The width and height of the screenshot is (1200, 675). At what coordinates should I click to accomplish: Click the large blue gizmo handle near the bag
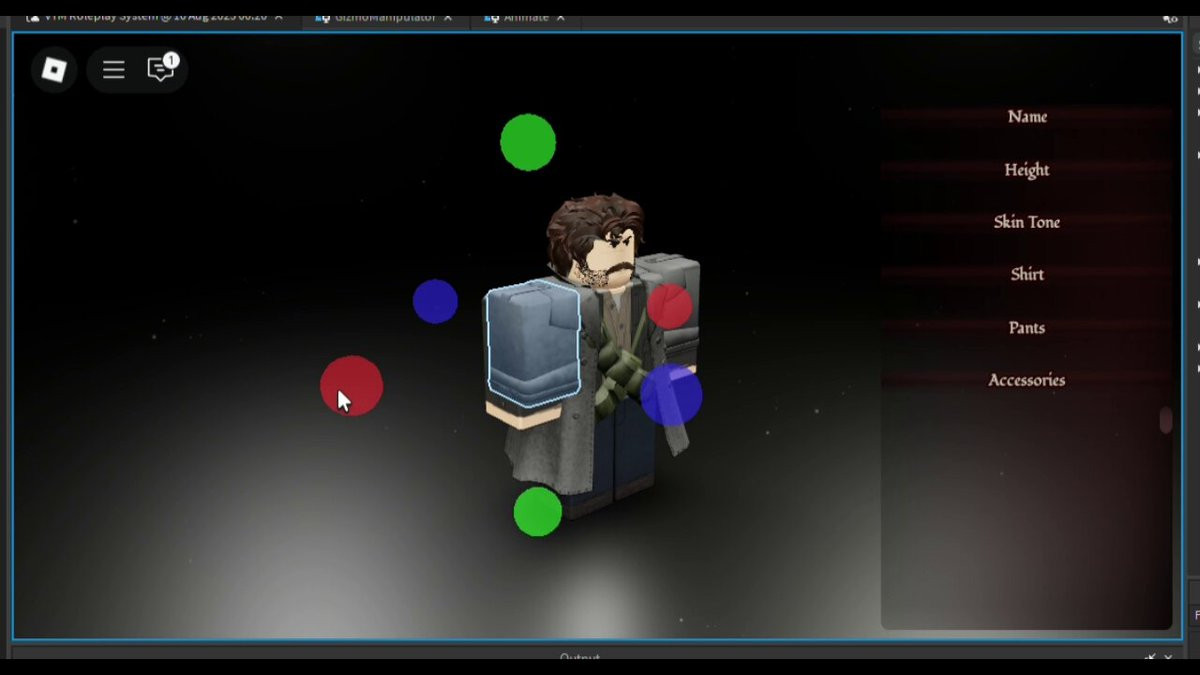click(x=671, y=395)
